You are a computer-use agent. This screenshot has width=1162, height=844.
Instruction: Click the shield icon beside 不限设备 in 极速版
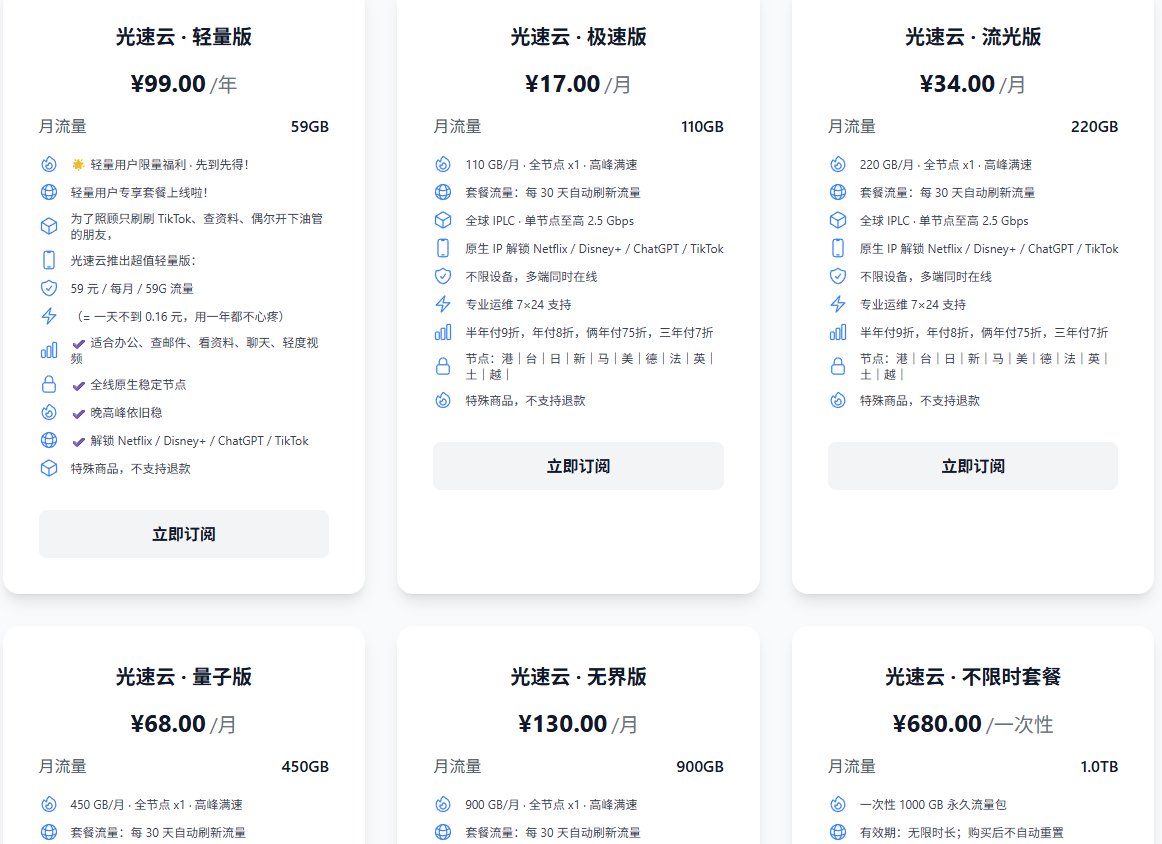tap(443, 276)
